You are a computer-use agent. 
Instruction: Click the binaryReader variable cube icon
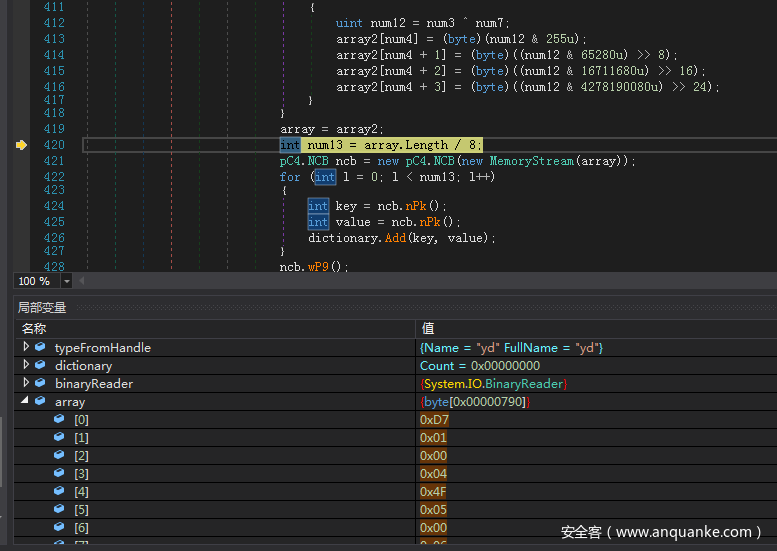[40, 383]
